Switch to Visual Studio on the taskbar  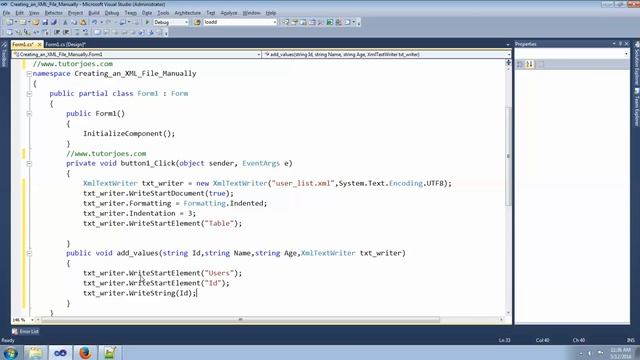click(60, 353)
